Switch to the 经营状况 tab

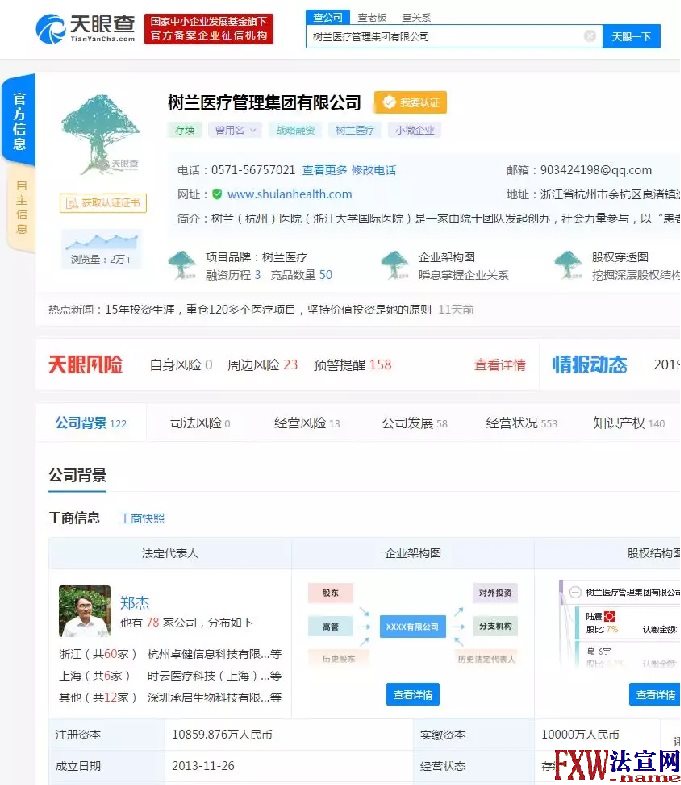click(x=521, y=423)
